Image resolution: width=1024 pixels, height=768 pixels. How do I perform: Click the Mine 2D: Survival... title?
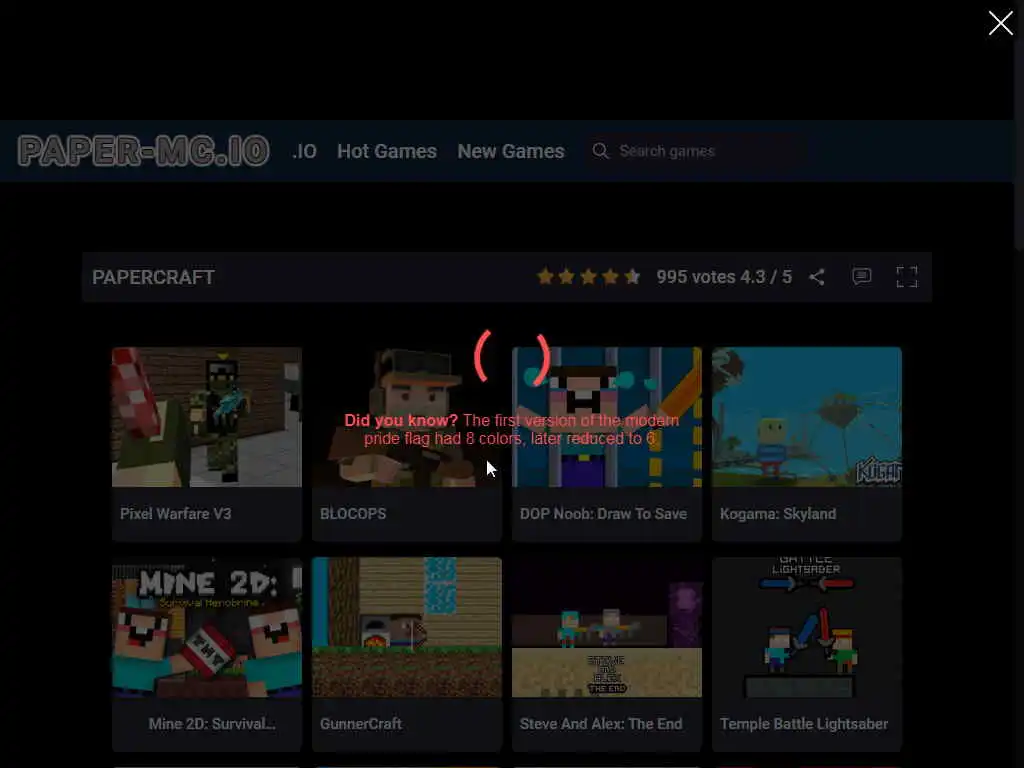click(x=212, y=724)
